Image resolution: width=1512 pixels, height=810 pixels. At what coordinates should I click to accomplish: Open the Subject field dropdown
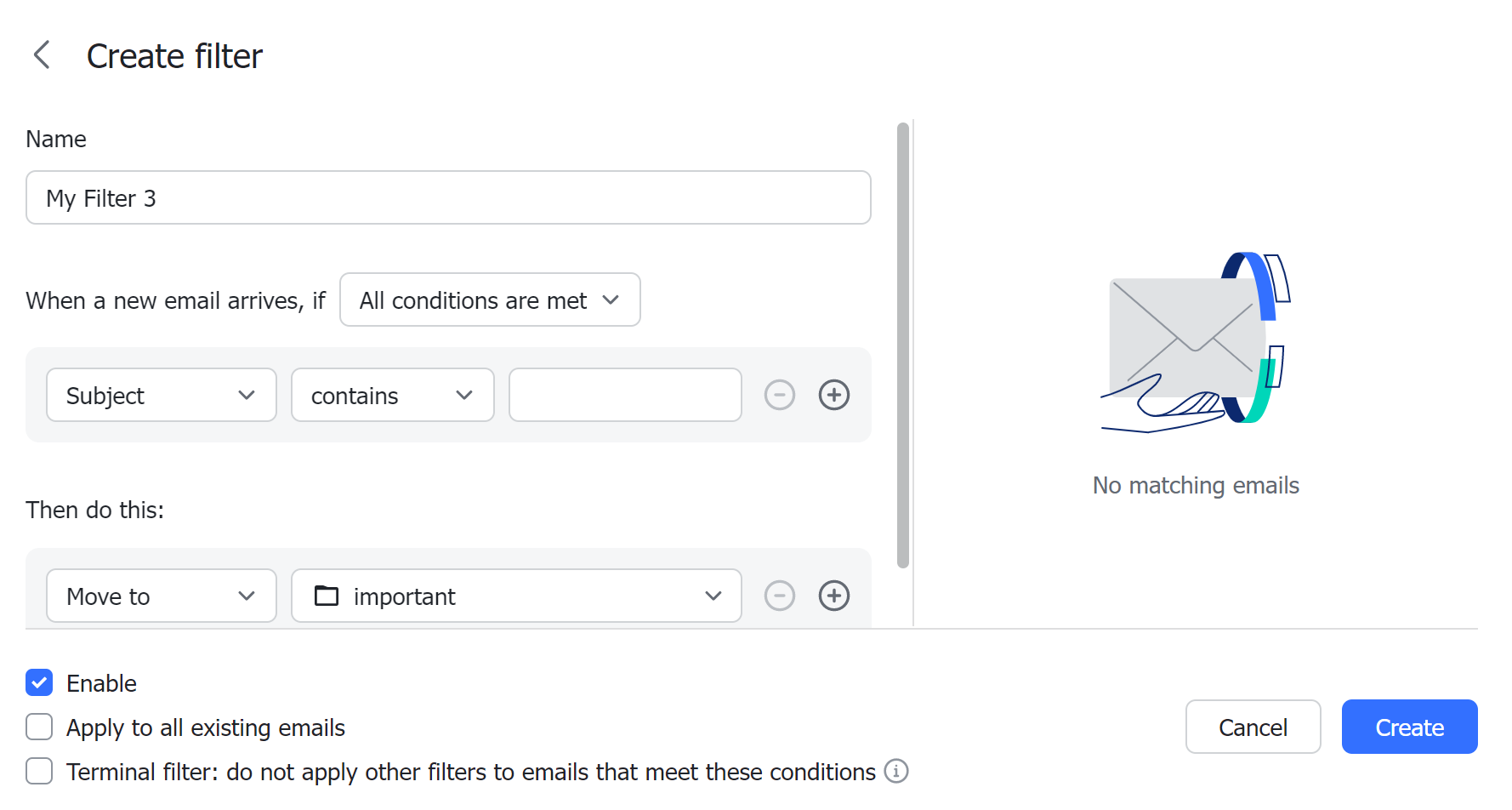[x=161, y=395]
